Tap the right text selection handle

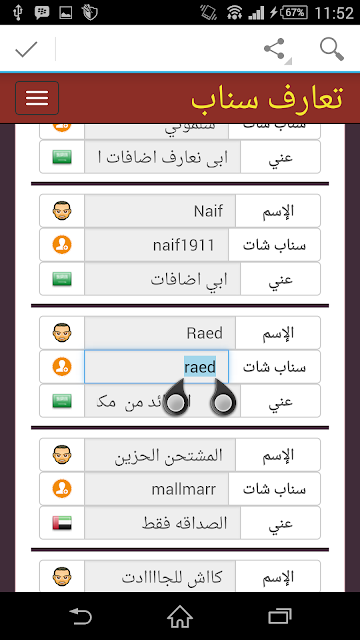coord(223,398)
